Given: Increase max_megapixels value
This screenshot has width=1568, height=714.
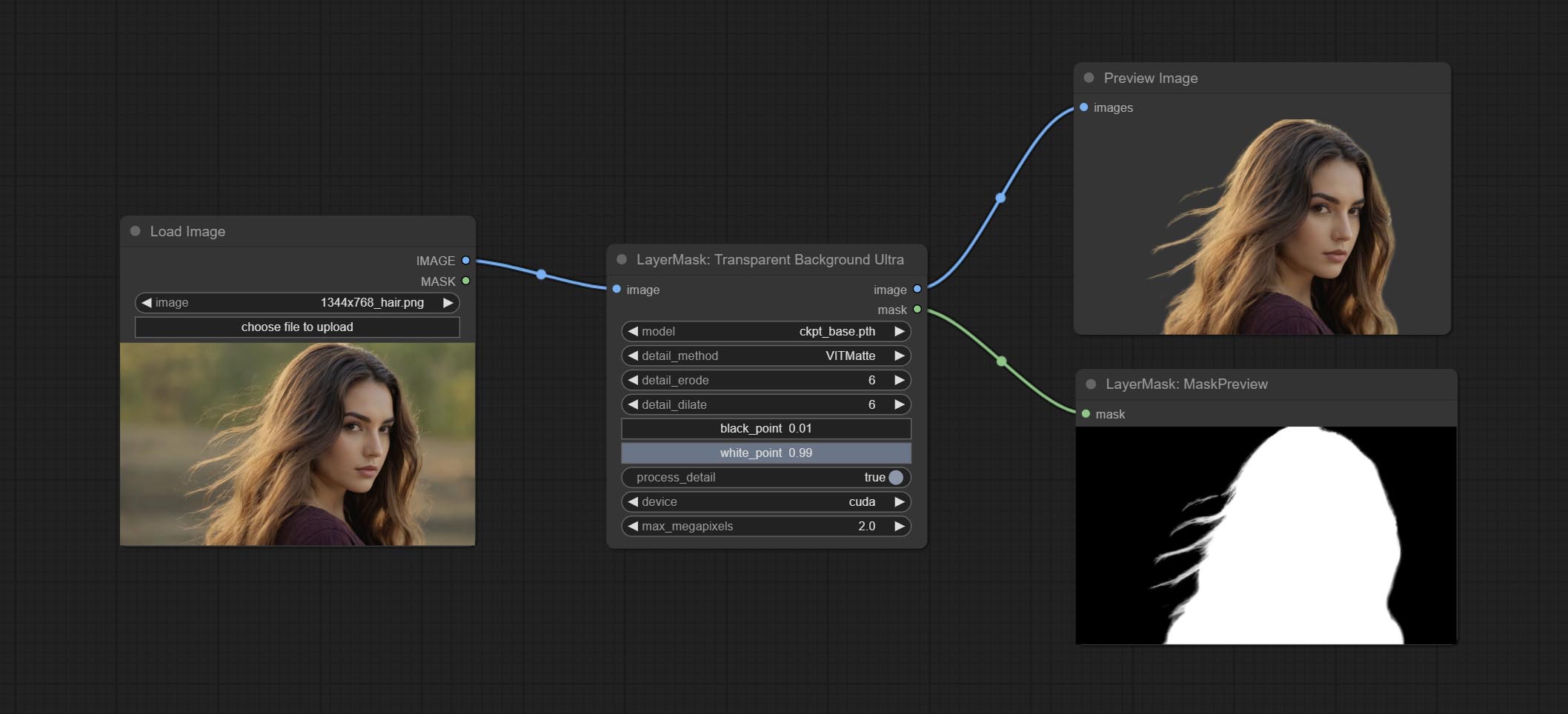Looking at the screenshot, I should click(x=900, y=526).
